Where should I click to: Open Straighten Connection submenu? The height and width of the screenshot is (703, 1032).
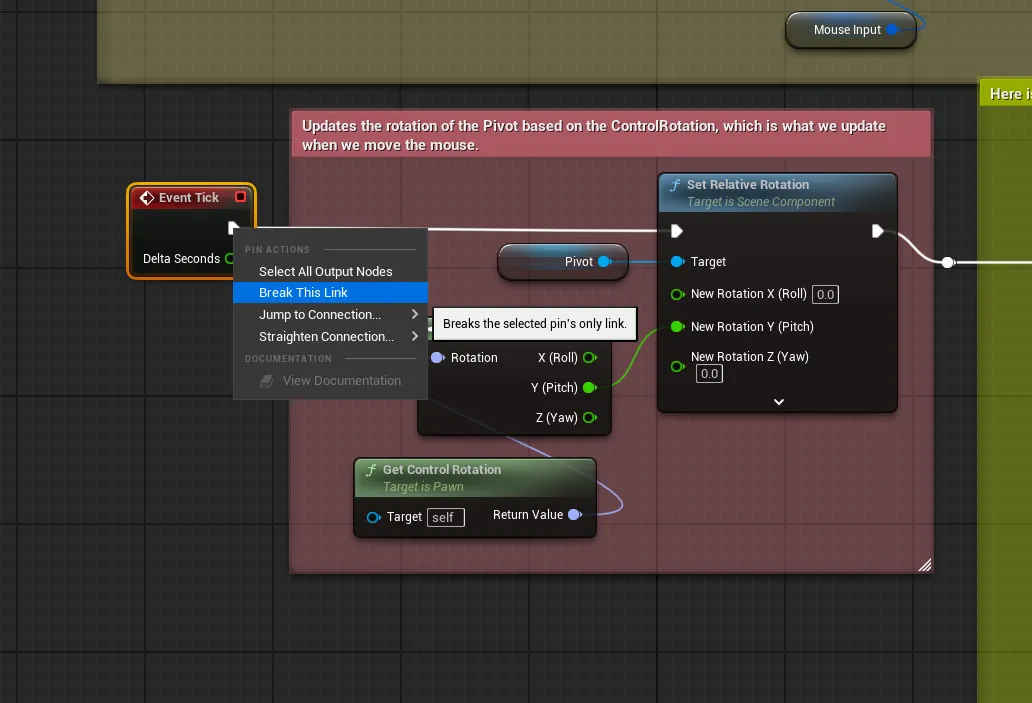pyautogui.click(x=330, y=336)
